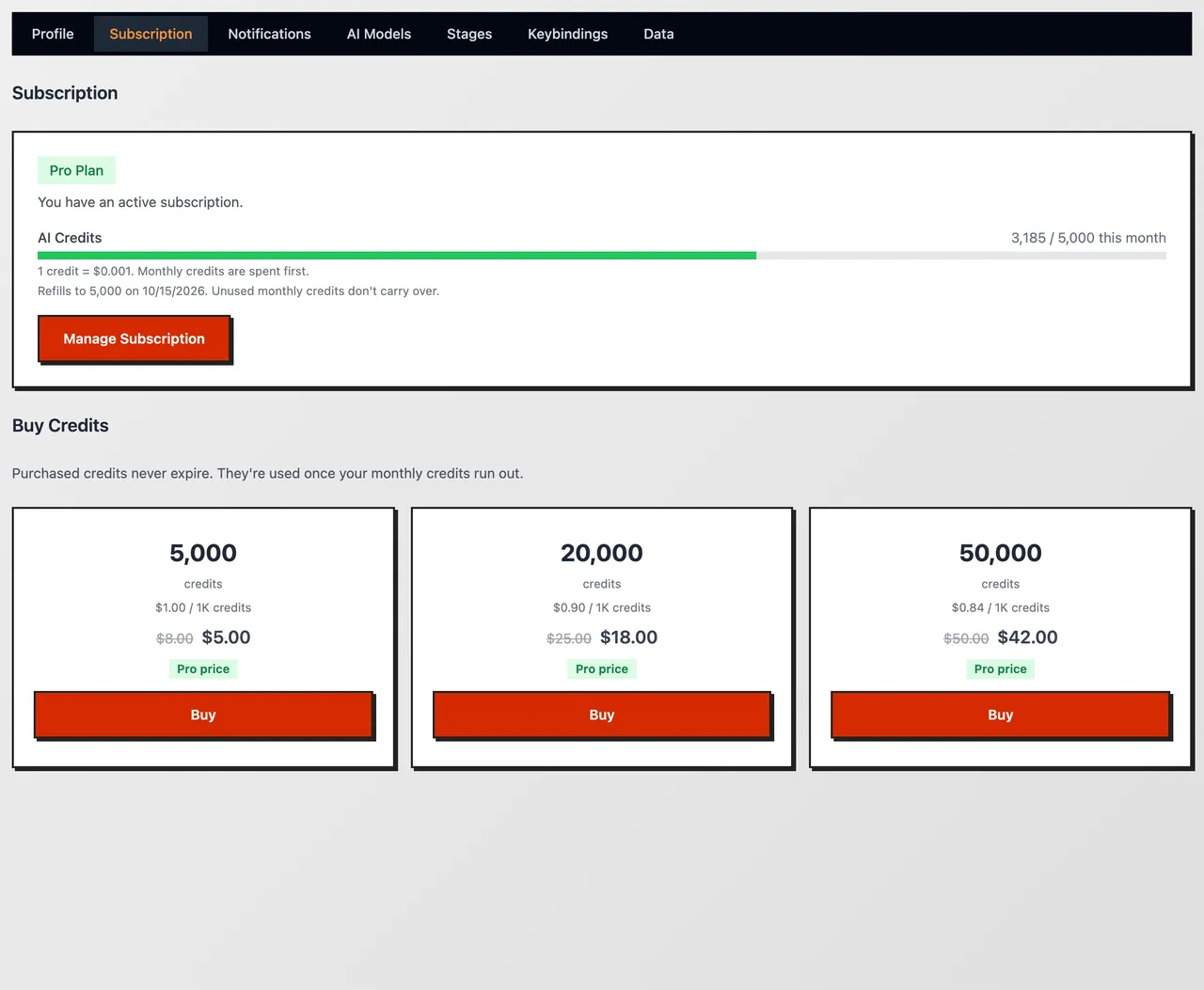Open the Data tab
The width and height of the screenshot is (1204, 990).
(x=658, y=34)
